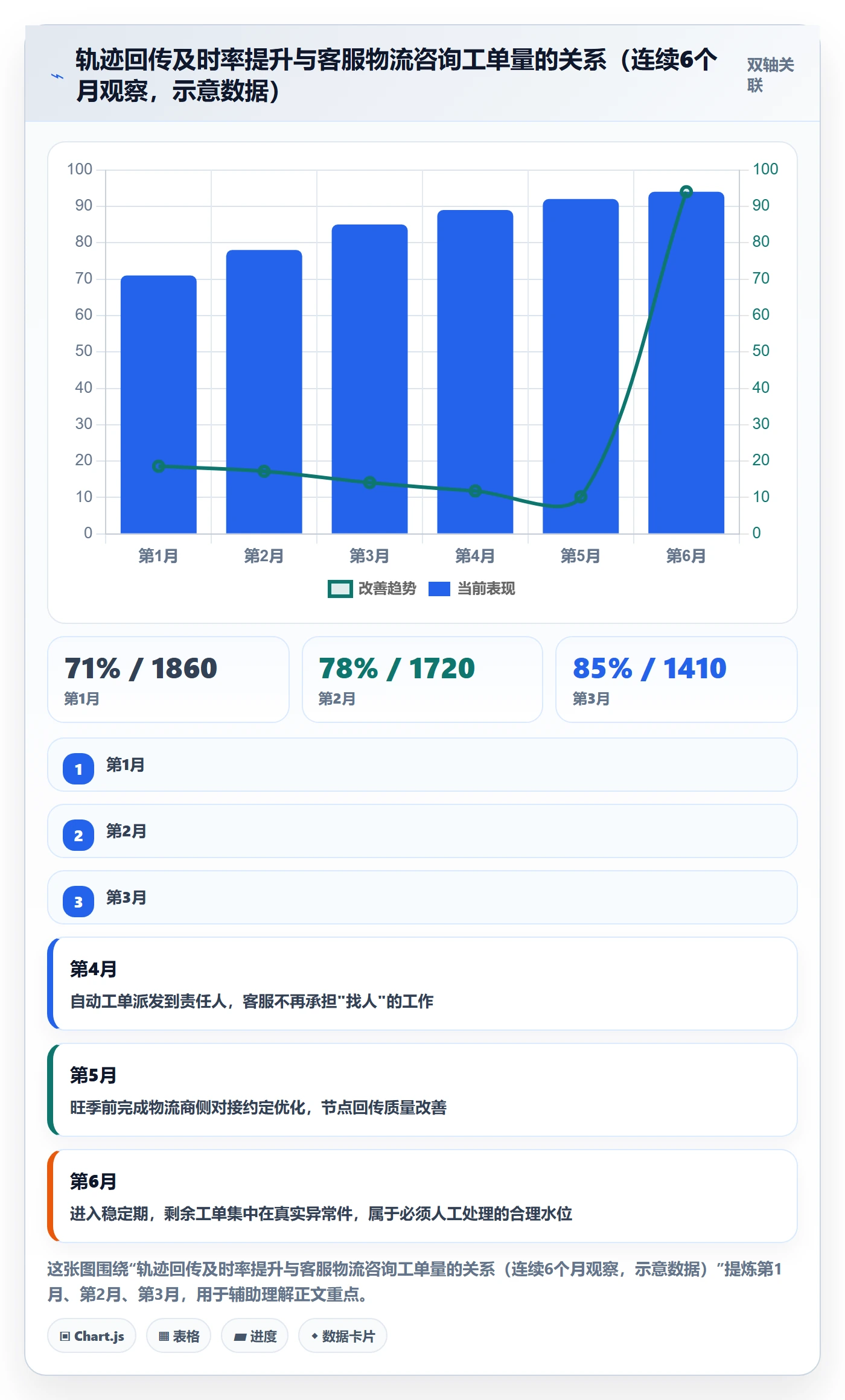Click the 双轴关联 label in the header
Viewport: 845px width, 1400px height.
point(770,75)
